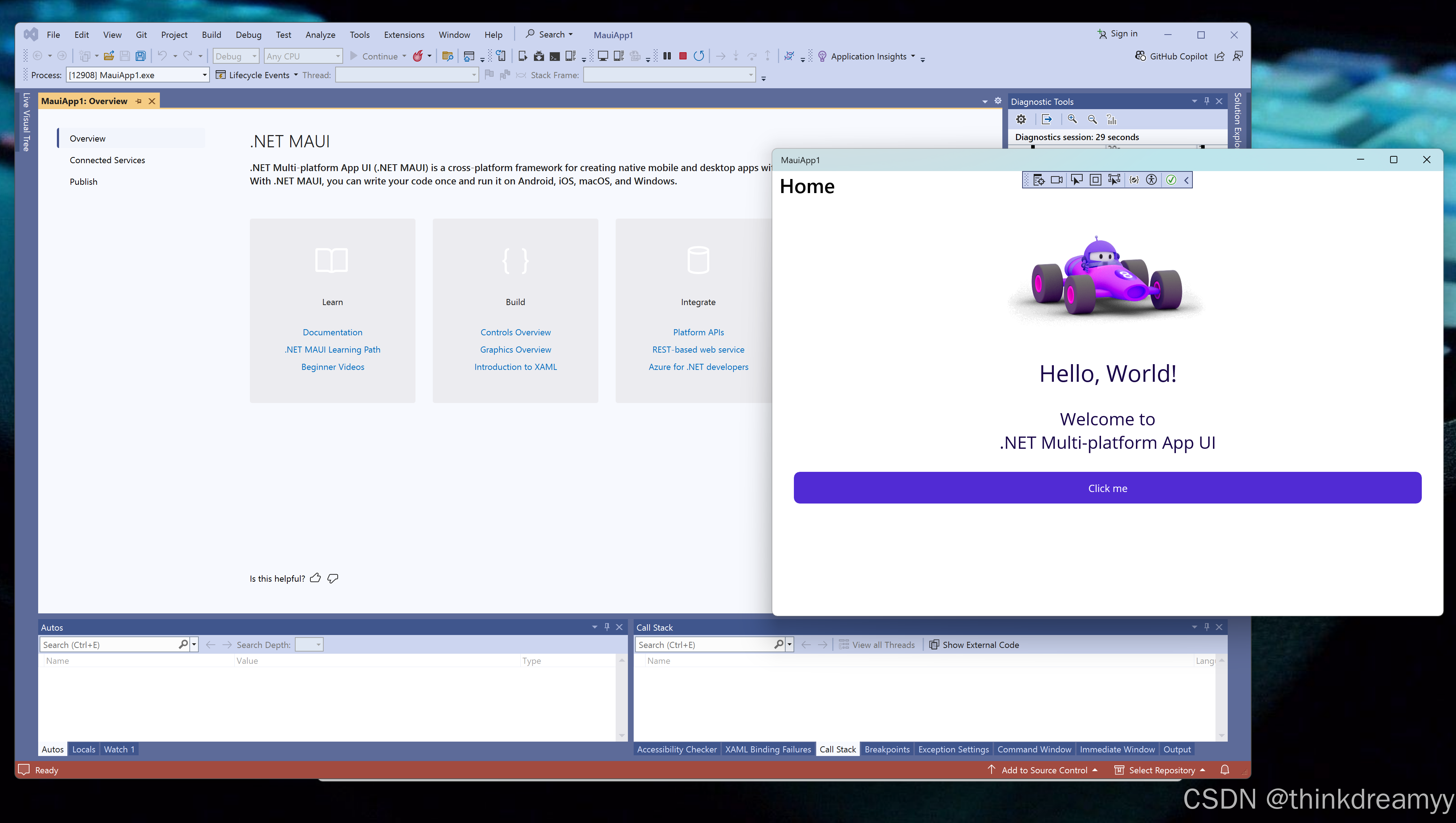The height and width of the screenshot is (823, 1456).
Task: Switch to Breakpoints tab
Action: click(887, 749)
